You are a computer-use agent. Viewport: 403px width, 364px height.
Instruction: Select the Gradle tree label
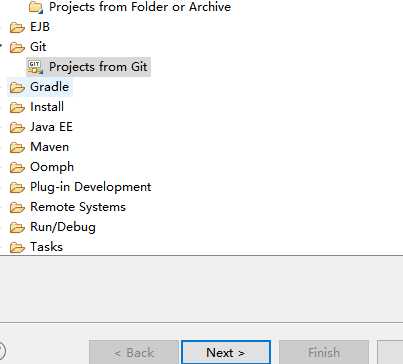(50, 87)
